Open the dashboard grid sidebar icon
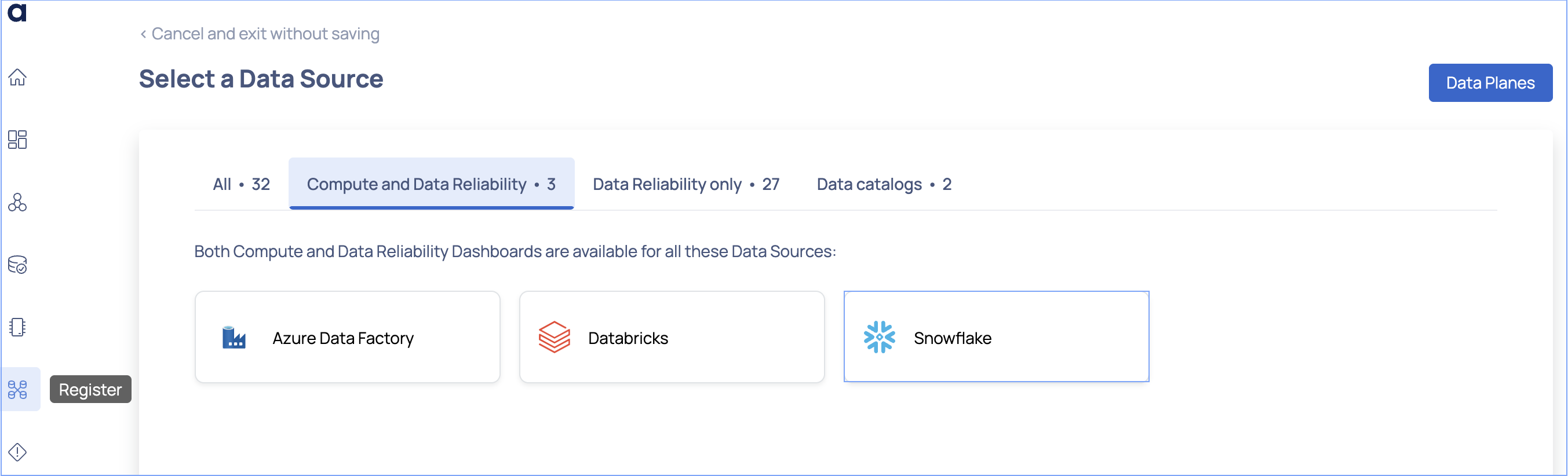Screen dimensions: 1568x476 17,140
